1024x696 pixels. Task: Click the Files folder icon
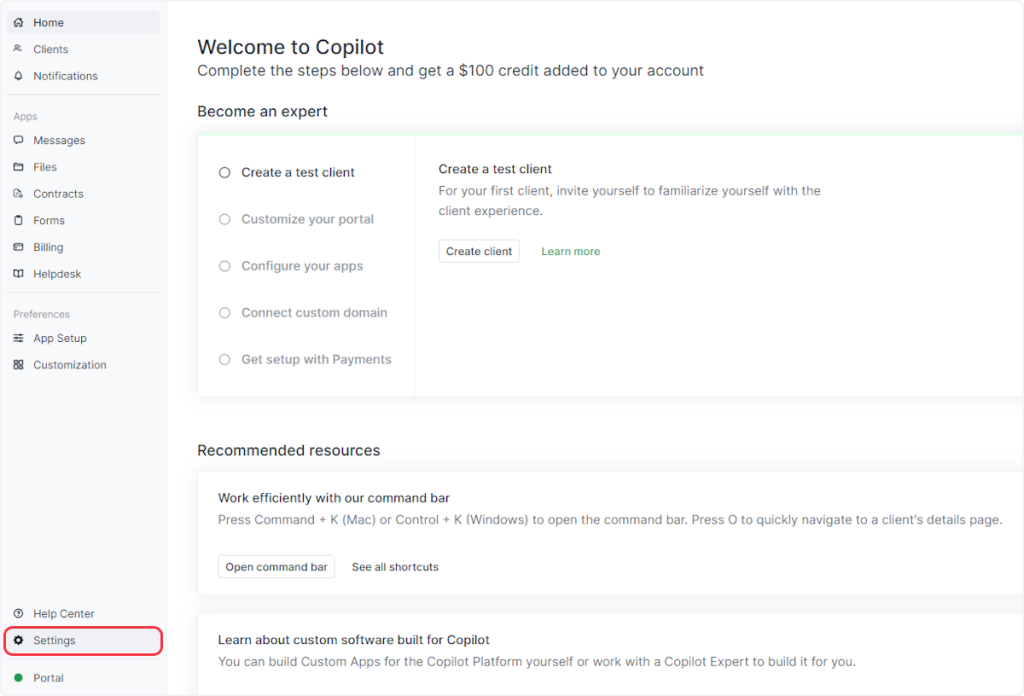pyautogui.click(x=18, y=167)
